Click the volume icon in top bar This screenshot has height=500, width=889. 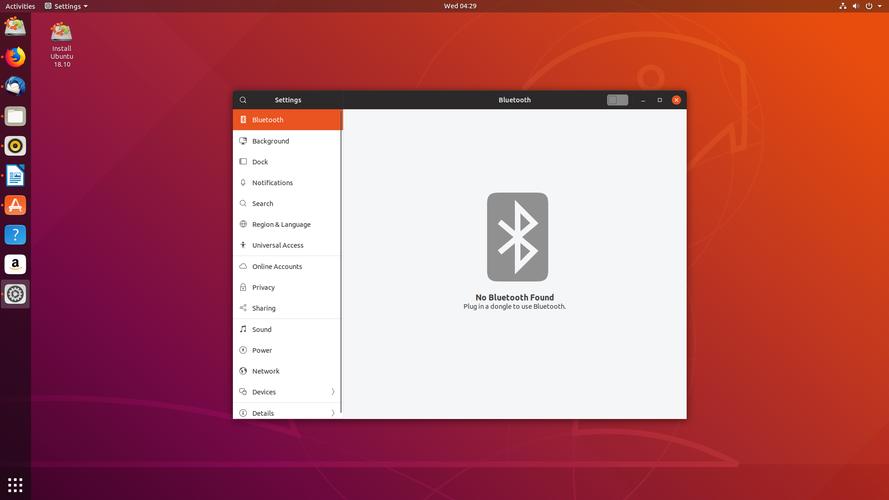click(x=856, y=6)
